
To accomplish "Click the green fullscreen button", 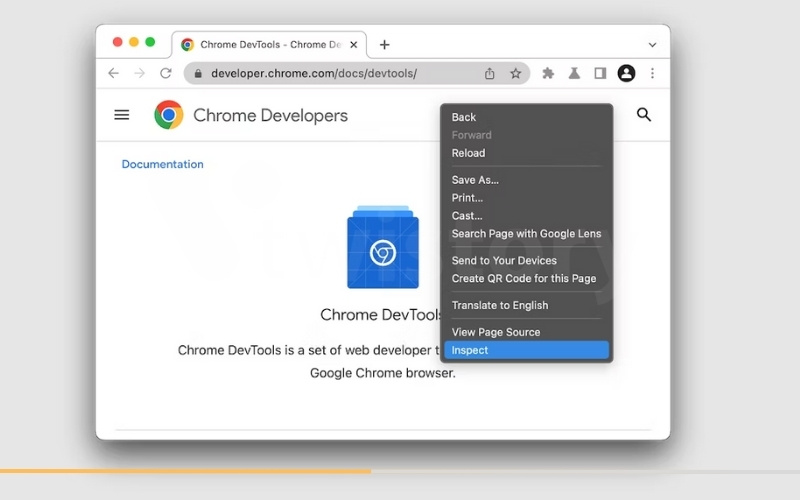I will 150,42.
